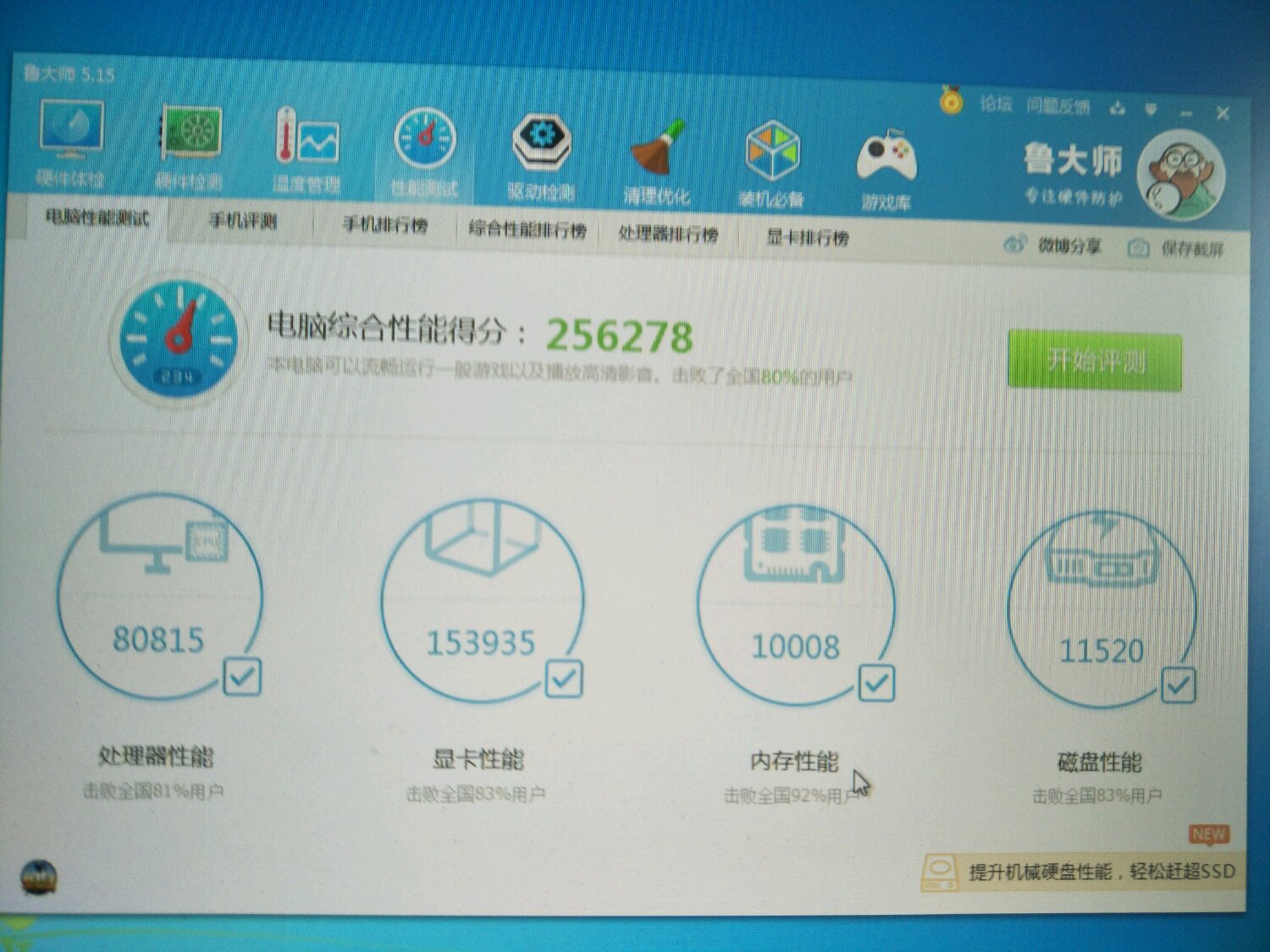Click the 击败全国92%用户 text
1270x952 pixels.
tap(792, 795)
